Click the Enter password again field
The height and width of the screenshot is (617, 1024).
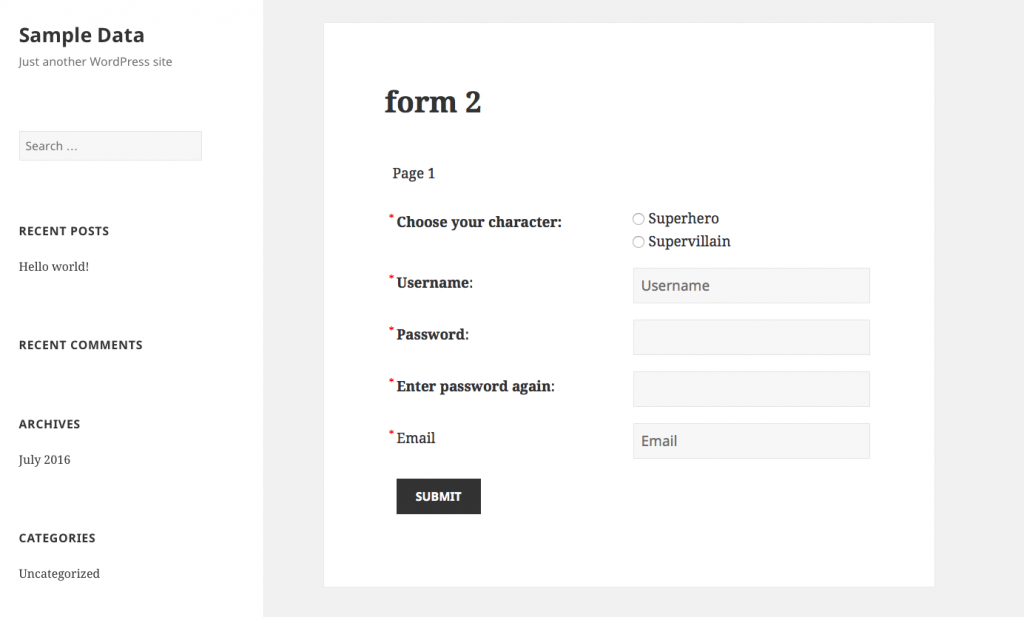pos(751,388)
